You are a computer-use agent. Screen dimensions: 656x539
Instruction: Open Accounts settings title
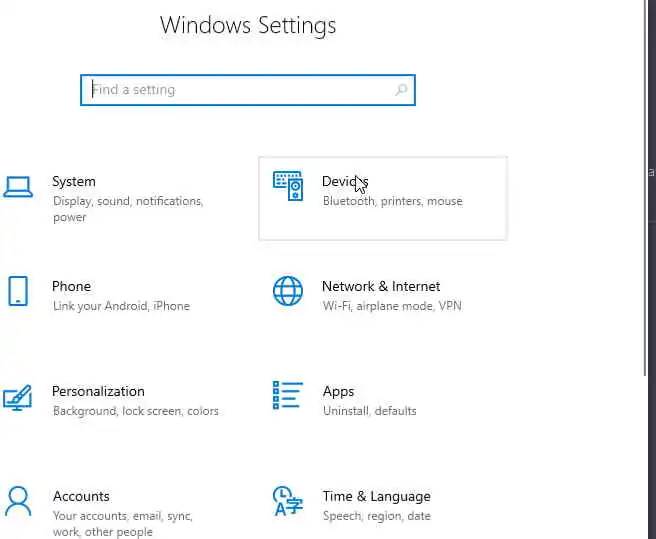click(81, 497)
